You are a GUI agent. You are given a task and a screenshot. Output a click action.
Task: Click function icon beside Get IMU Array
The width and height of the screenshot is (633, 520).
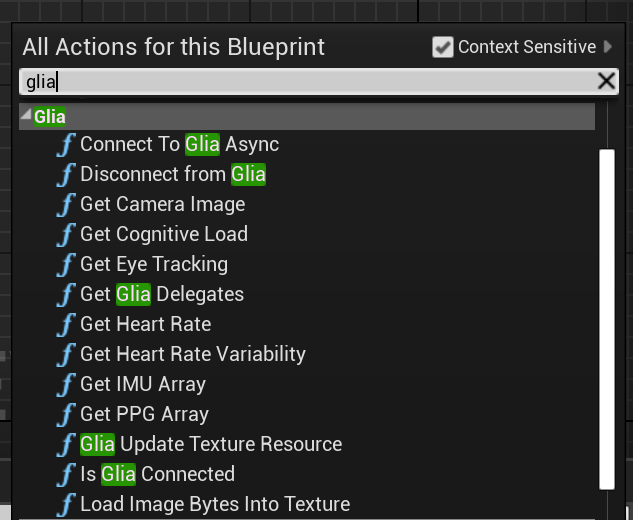coord(67,385)
